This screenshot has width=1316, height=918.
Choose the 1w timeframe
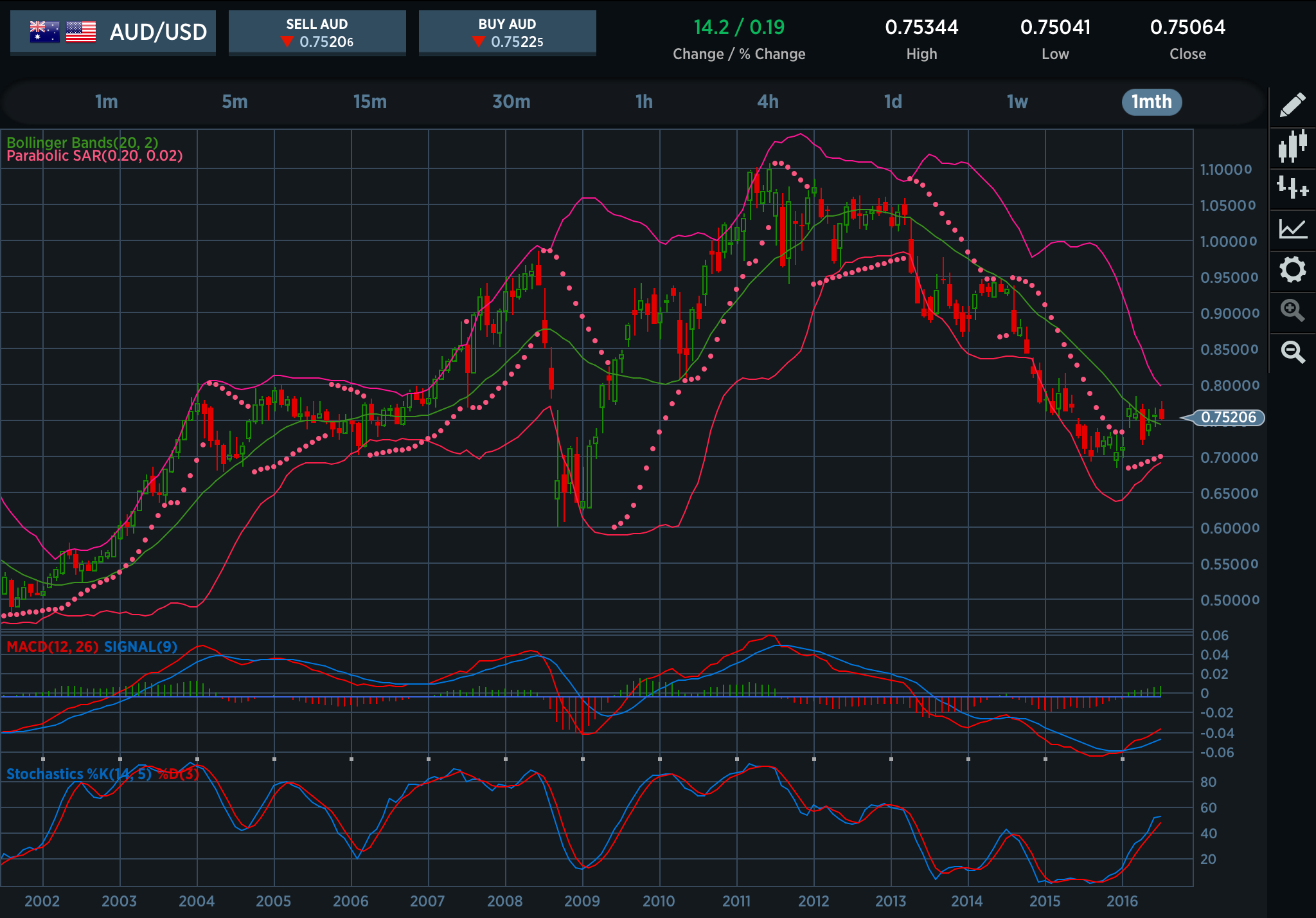click(x=1017, y=102)
